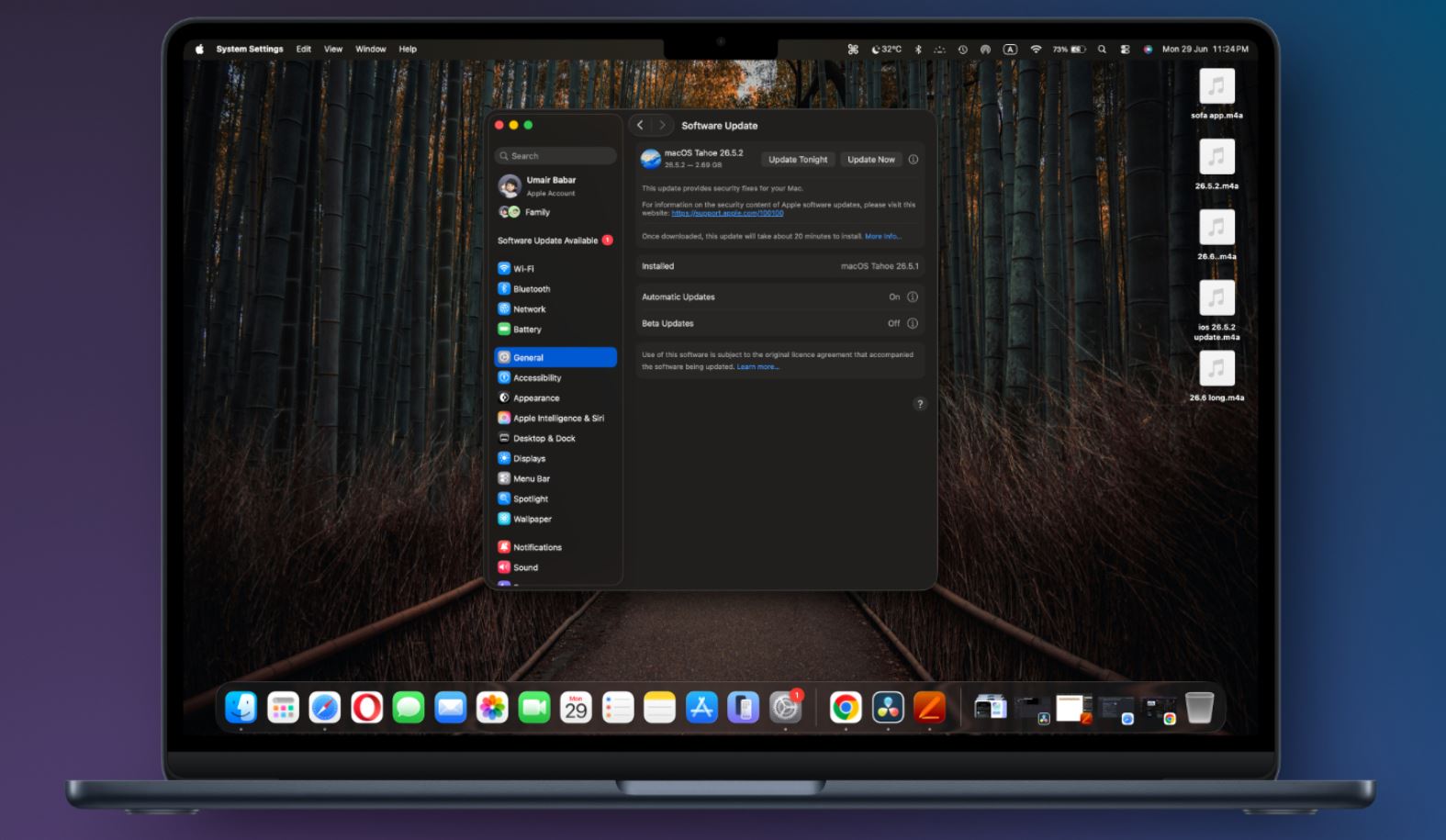Open Accessibility settings in the sidebar

click(x=555, y=377)
